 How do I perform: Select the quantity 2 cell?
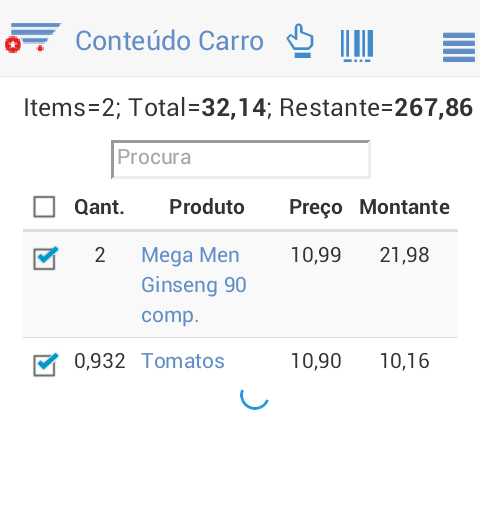100,255
